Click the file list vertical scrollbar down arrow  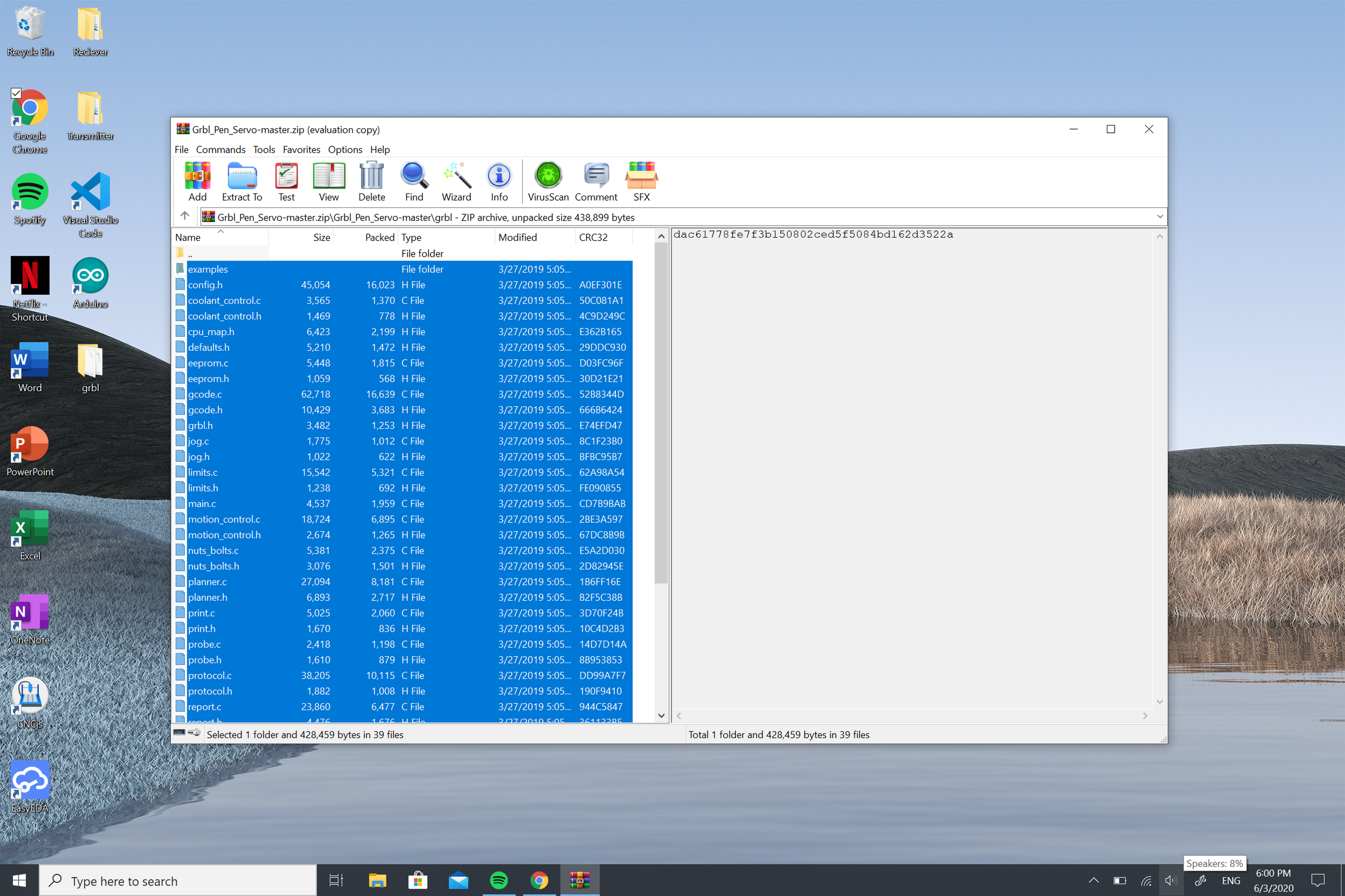(x=661, y=716)
